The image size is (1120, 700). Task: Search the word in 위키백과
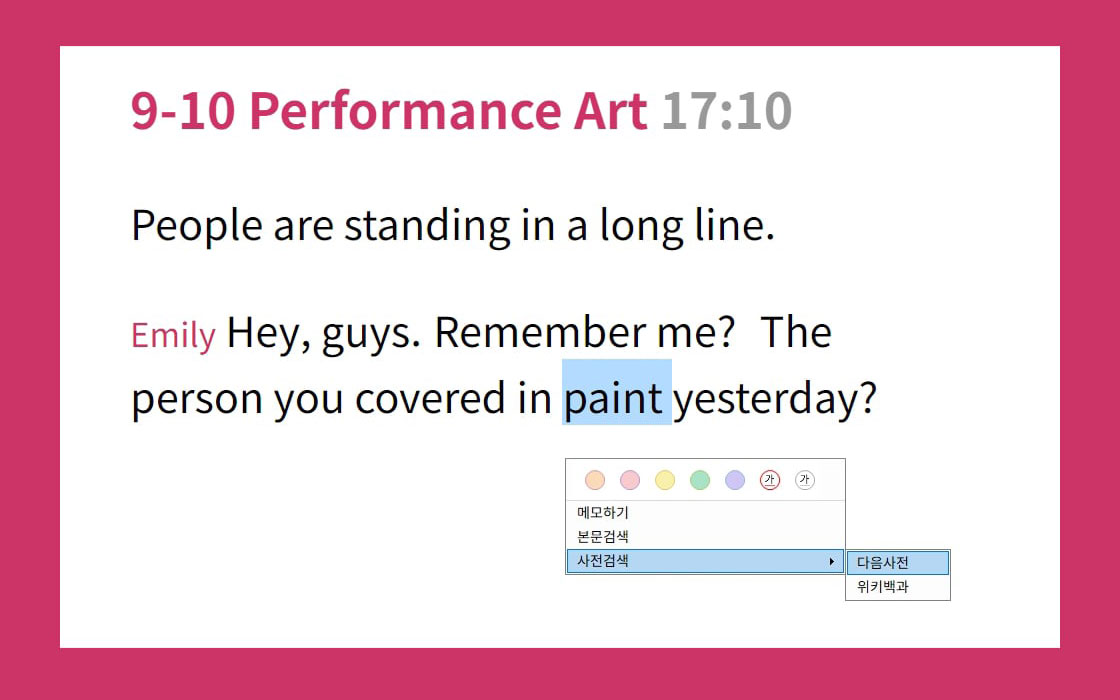[883, 587]
